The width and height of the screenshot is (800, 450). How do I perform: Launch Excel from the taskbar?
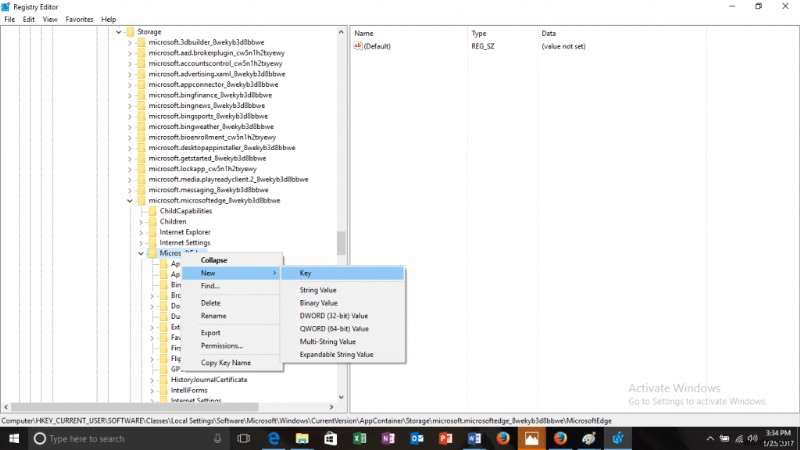click(x=360, y=438)
